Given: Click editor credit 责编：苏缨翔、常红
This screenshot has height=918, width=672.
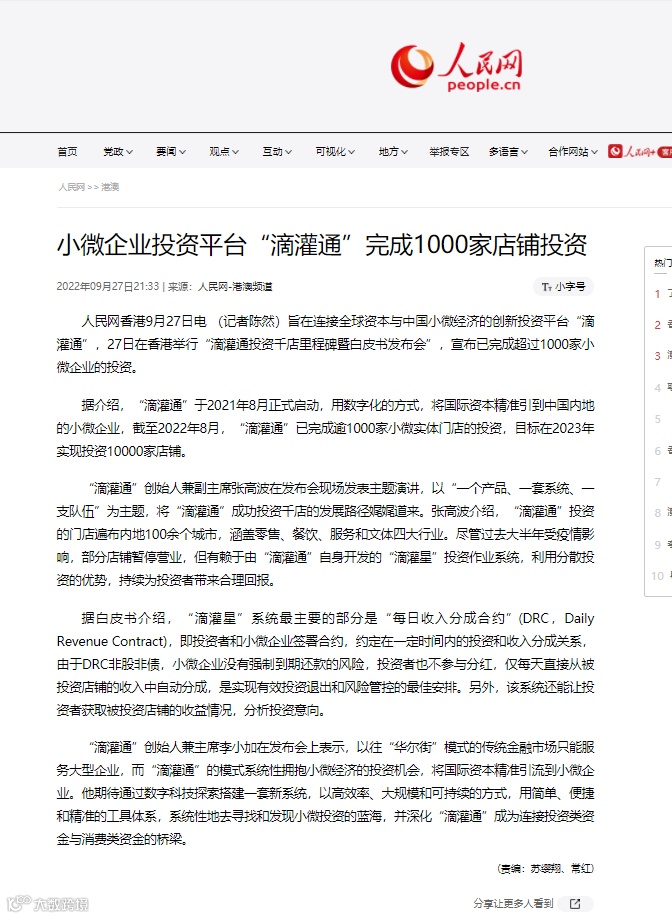Looking at the screenshot, I should pos(545,868).
